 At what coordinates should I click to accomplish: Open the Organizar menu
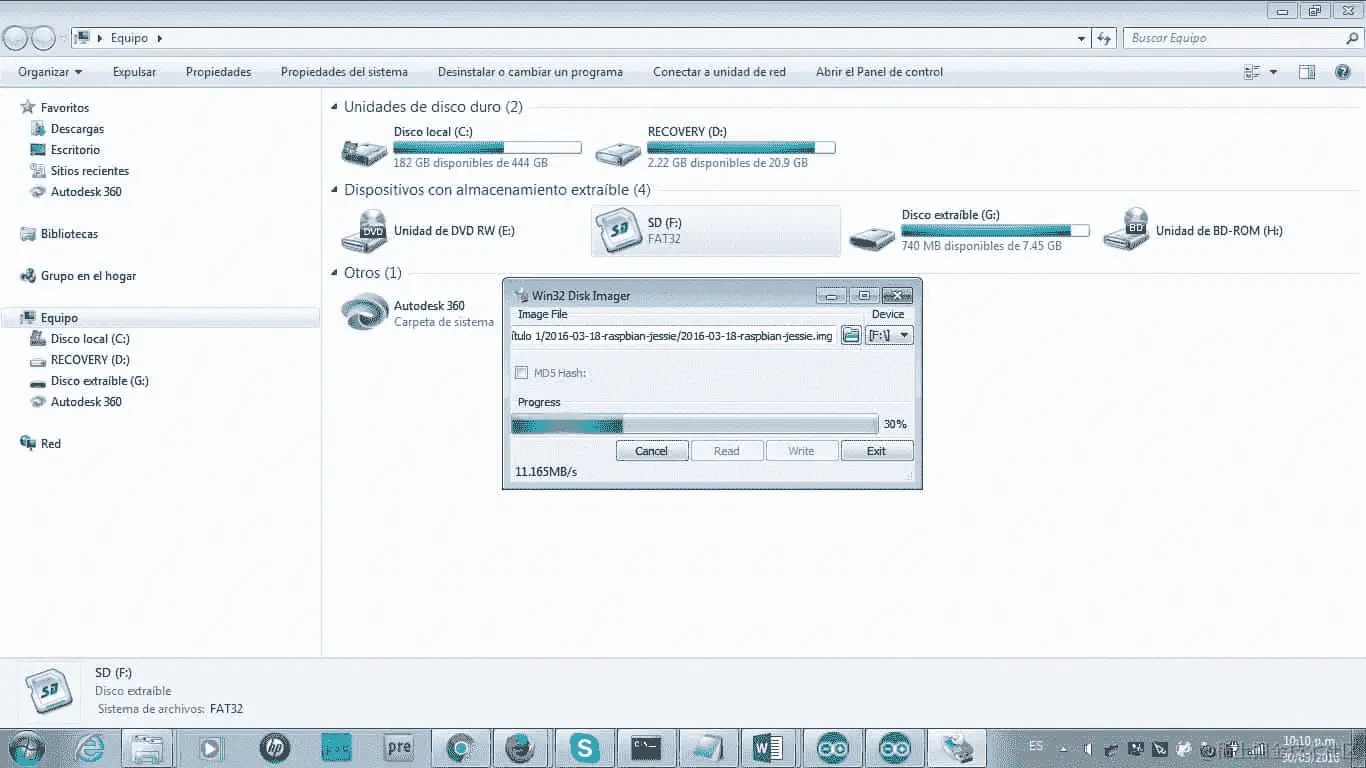[50, 72]
